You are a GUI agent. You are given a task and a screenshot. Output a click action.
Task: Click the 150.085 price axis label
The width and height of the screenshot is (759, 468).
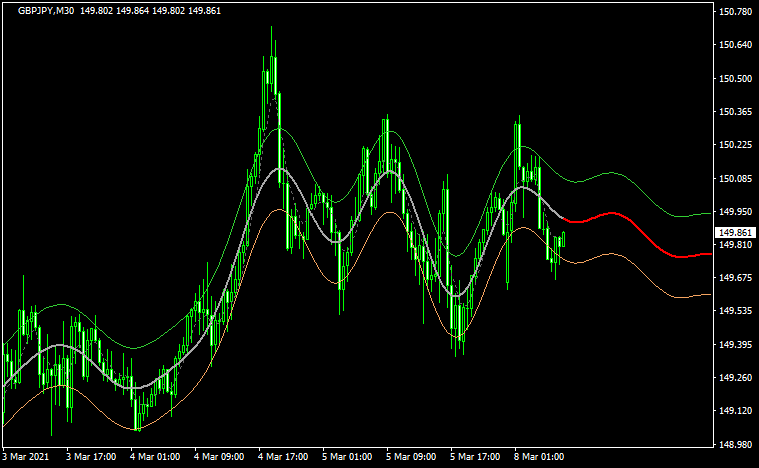pyautogui.click(x=735, y=179)
